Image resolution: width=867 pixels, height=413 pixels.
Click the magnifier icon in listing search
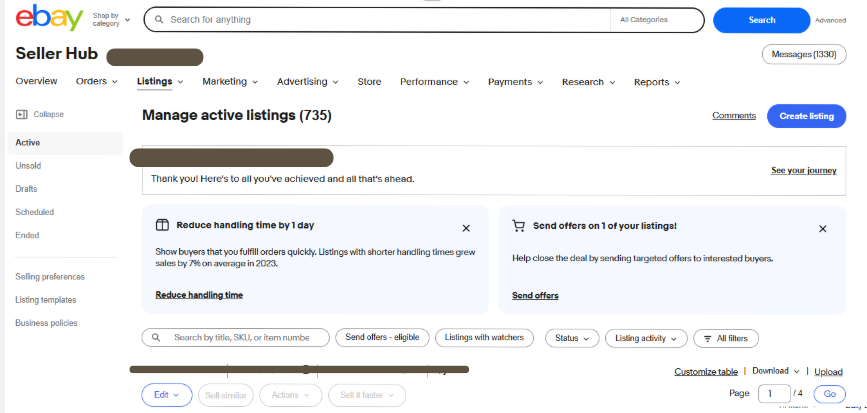pyautogui.click(x=157, y=338)
